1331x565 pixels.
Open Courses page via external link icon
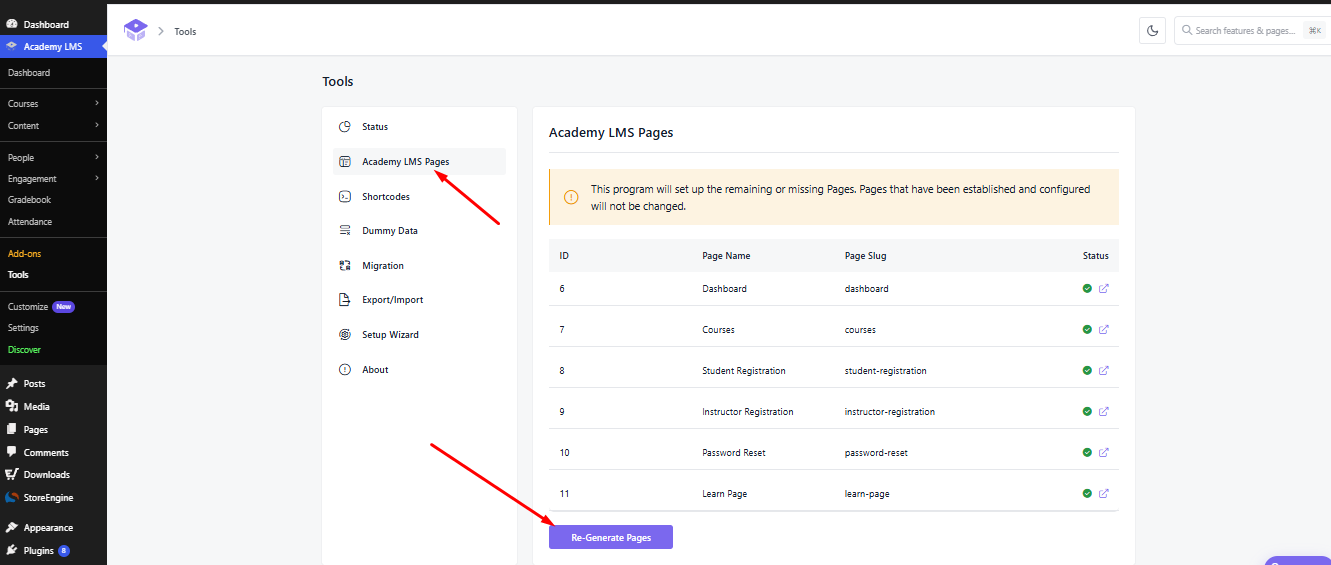(x=1104, y=329)
